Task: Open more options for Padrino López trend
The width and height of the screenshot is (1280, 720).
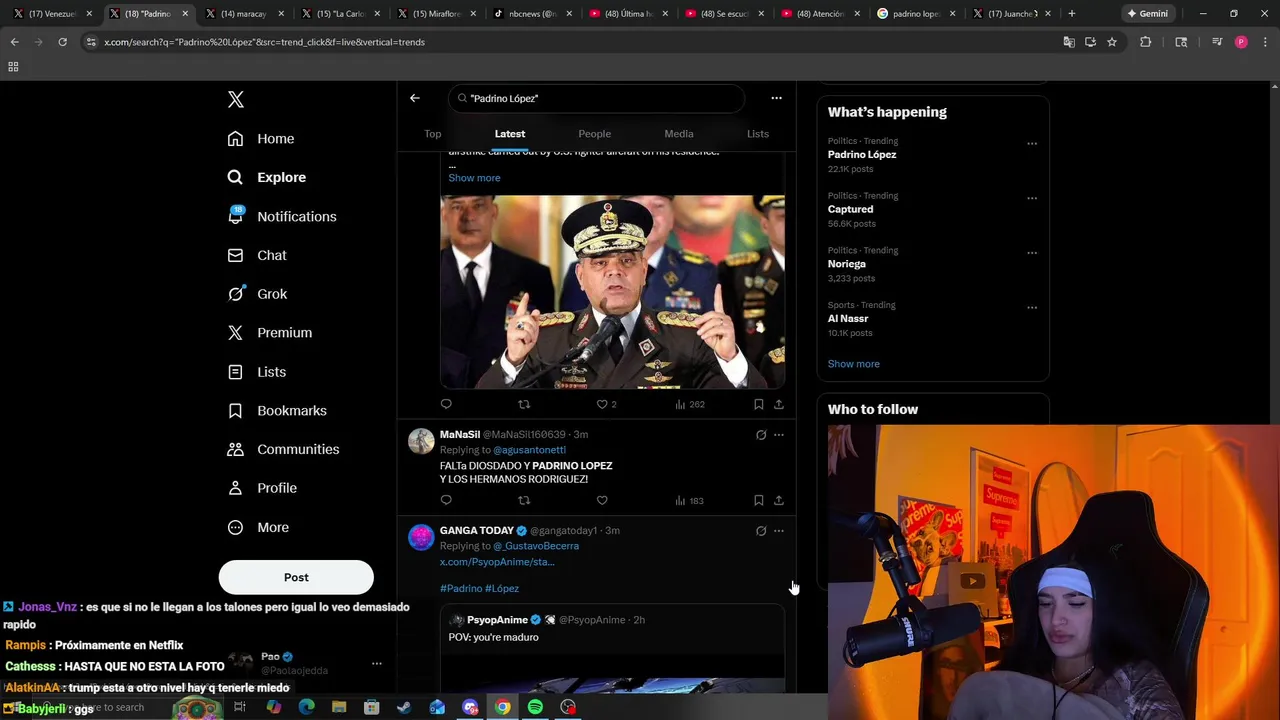Action: click(1032, 143)
